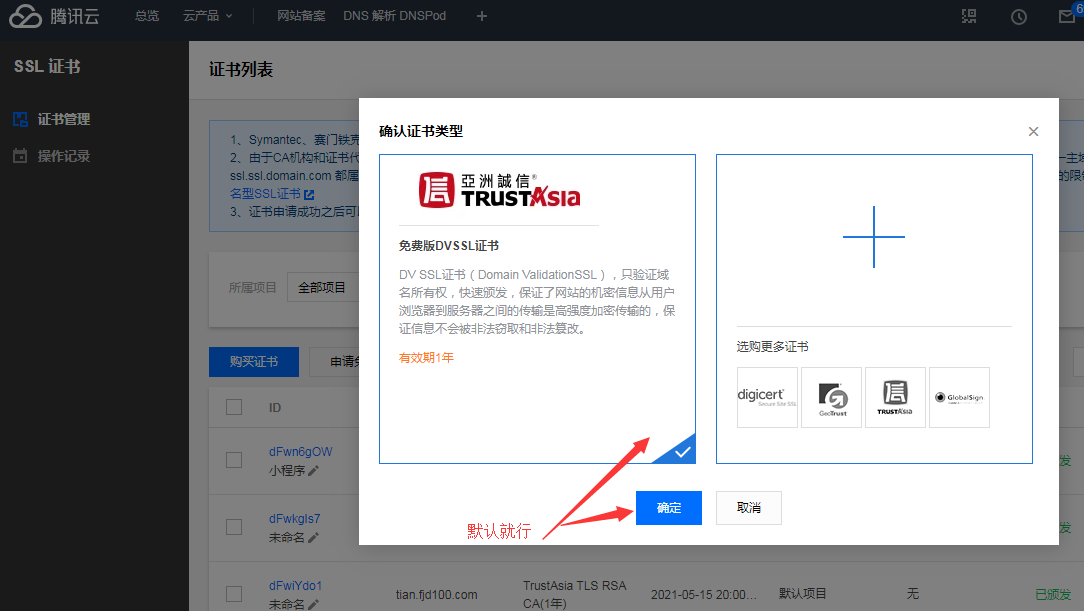This screenshot has width=1084, height=611.
Task: Open 网站备案 in the top navigation
Action: click(x=301, y=16)
